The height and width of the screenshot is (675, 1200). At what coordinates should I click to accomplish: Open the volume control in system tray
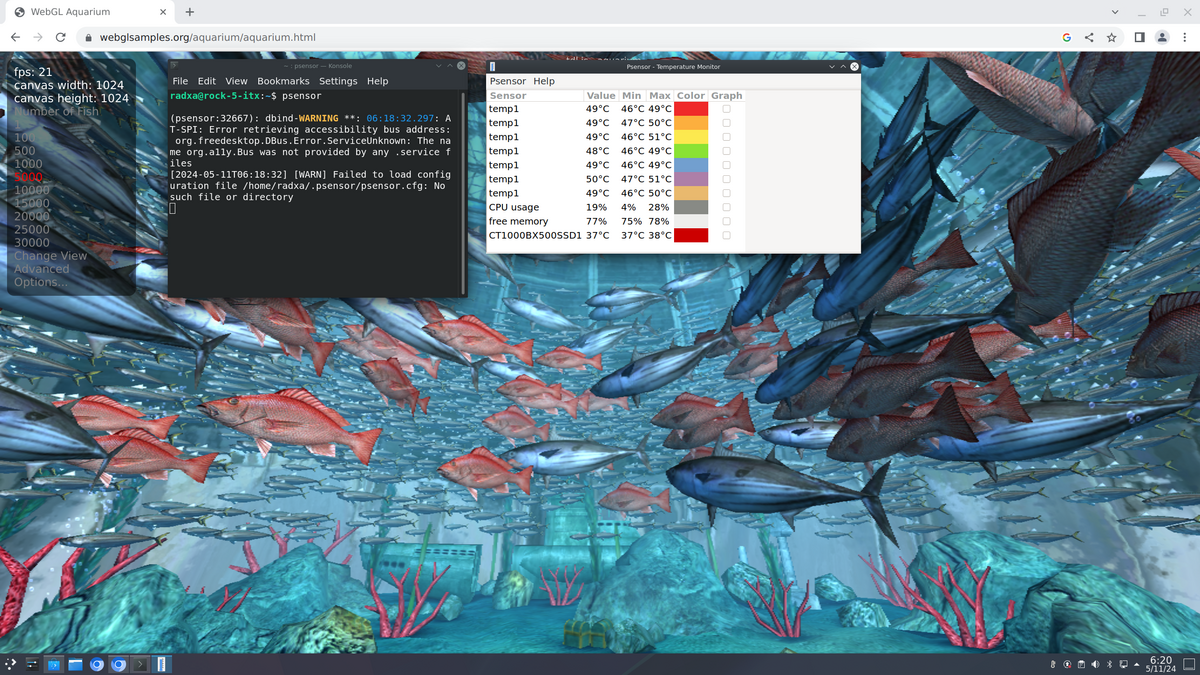[1096, 664]
